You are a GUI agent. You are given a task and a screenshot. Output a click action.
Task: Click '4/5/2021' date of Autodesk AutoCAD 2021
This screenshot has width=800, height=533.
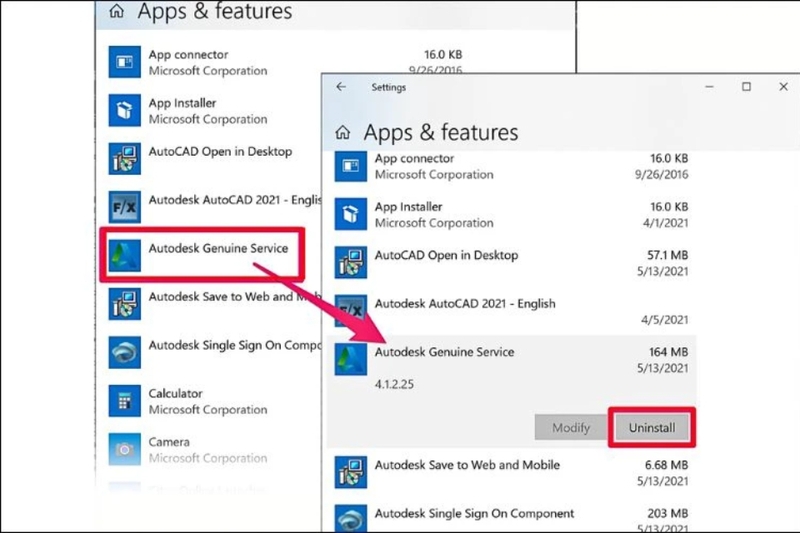pos(664,320)
